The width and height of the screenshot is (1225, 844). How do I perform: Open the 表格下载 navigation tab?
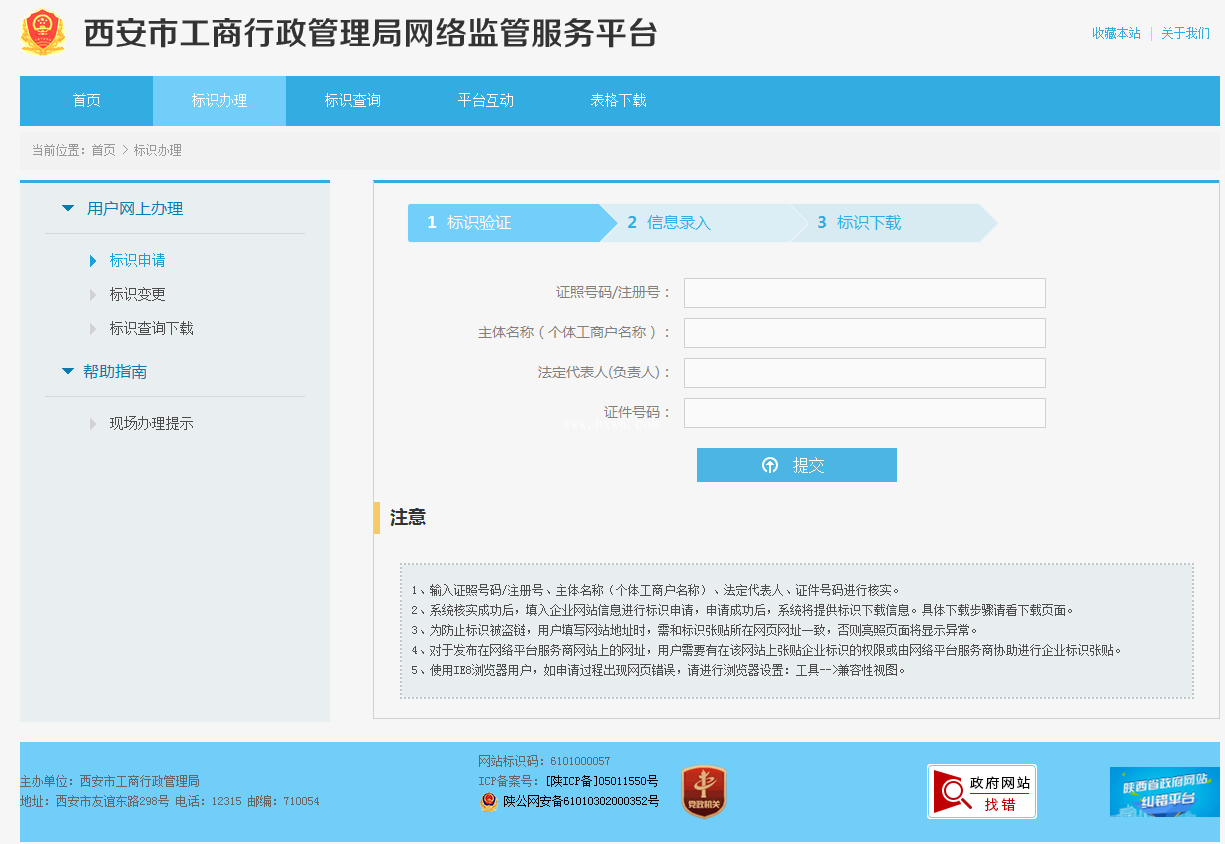[618, 101]
